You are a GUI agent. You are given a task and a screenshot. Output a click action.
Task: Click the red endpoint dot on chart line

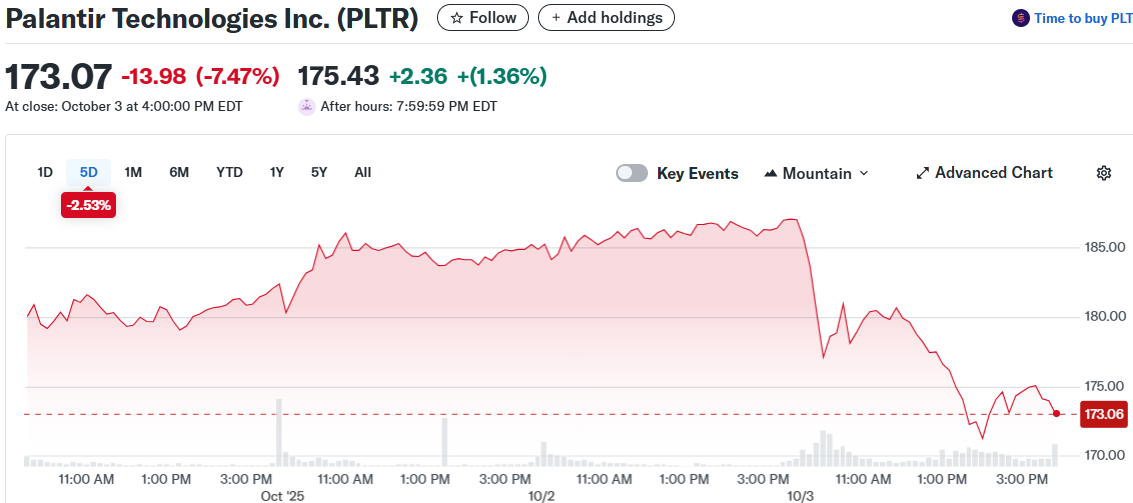pos(1057,413)
